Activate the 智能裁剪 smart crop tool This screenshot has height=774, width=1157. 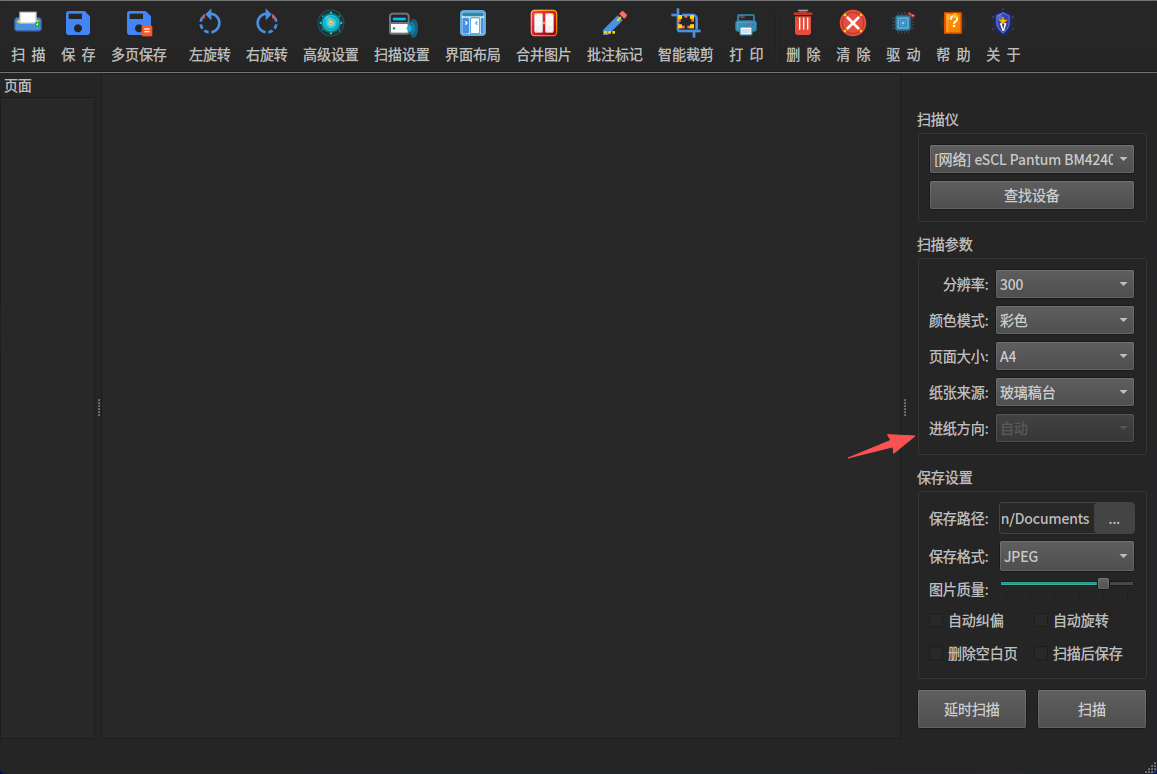point(685,35)
